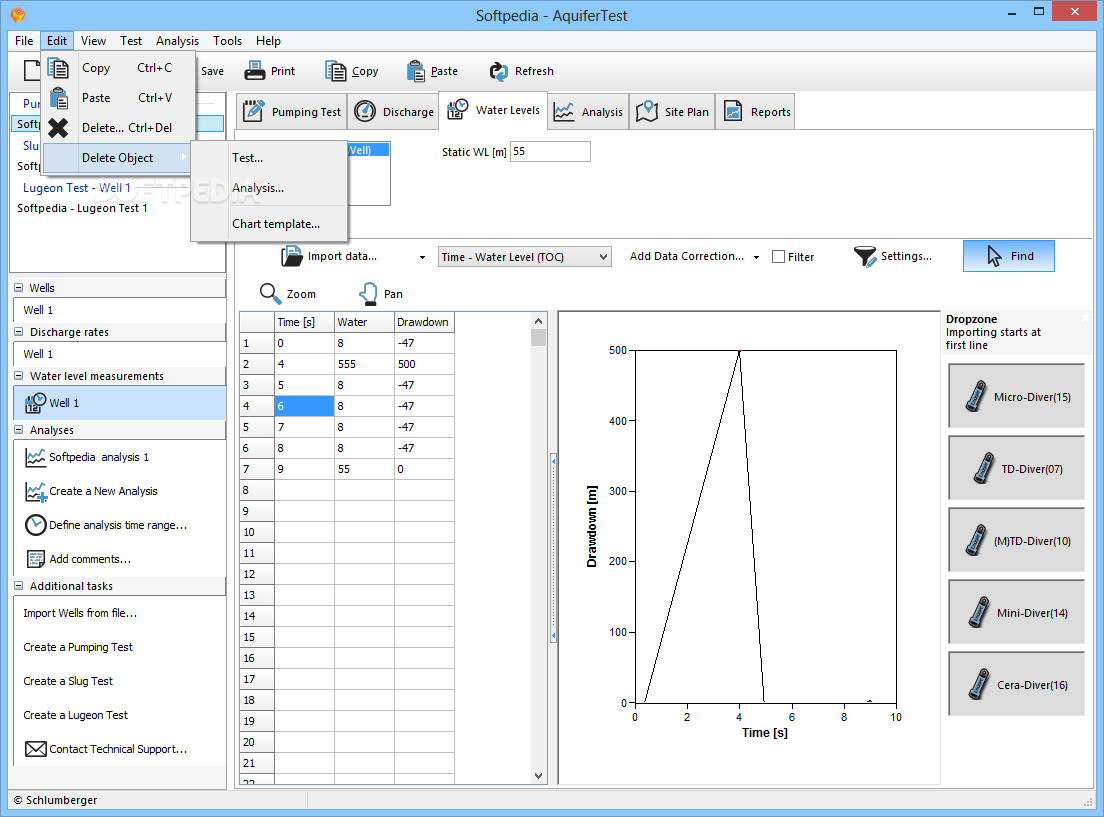
Task: Switch to the Analysis tab
Action: pos(589,112)
